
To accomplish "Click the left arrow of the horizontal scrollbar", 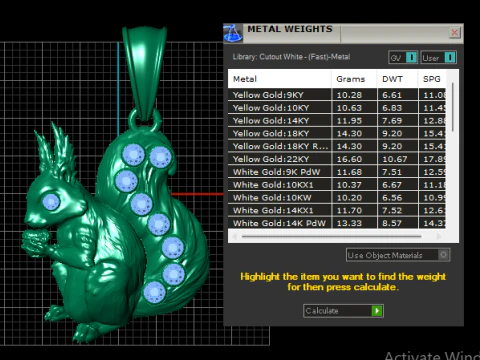I will [234, 236].
